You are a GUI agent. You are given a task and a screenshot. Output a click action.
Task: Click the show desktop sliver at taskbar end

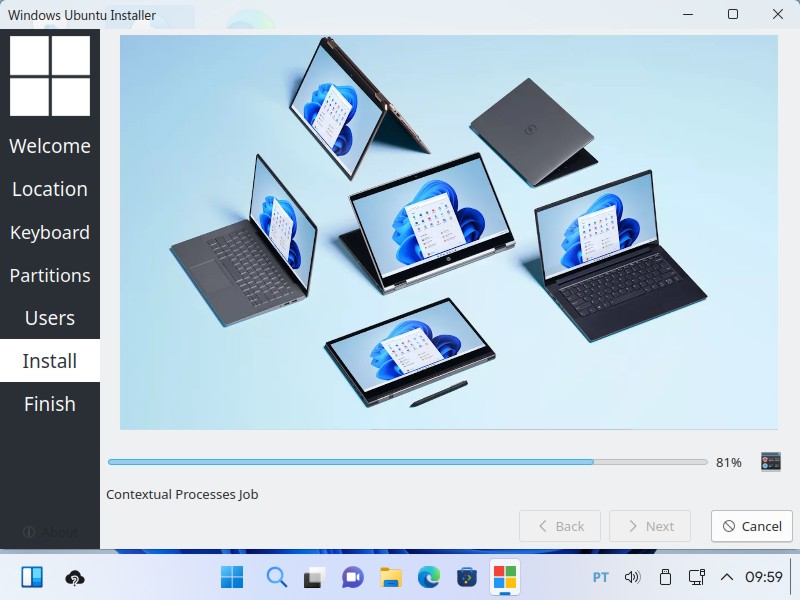click(x=793, y=577)
